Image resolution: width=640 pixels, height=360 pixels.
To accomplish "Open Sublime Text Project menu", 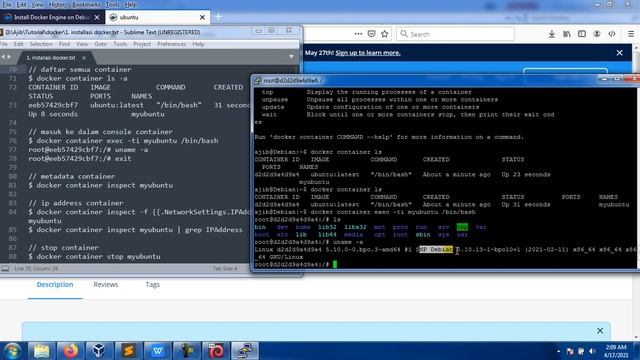I will [x=142, y=44].
